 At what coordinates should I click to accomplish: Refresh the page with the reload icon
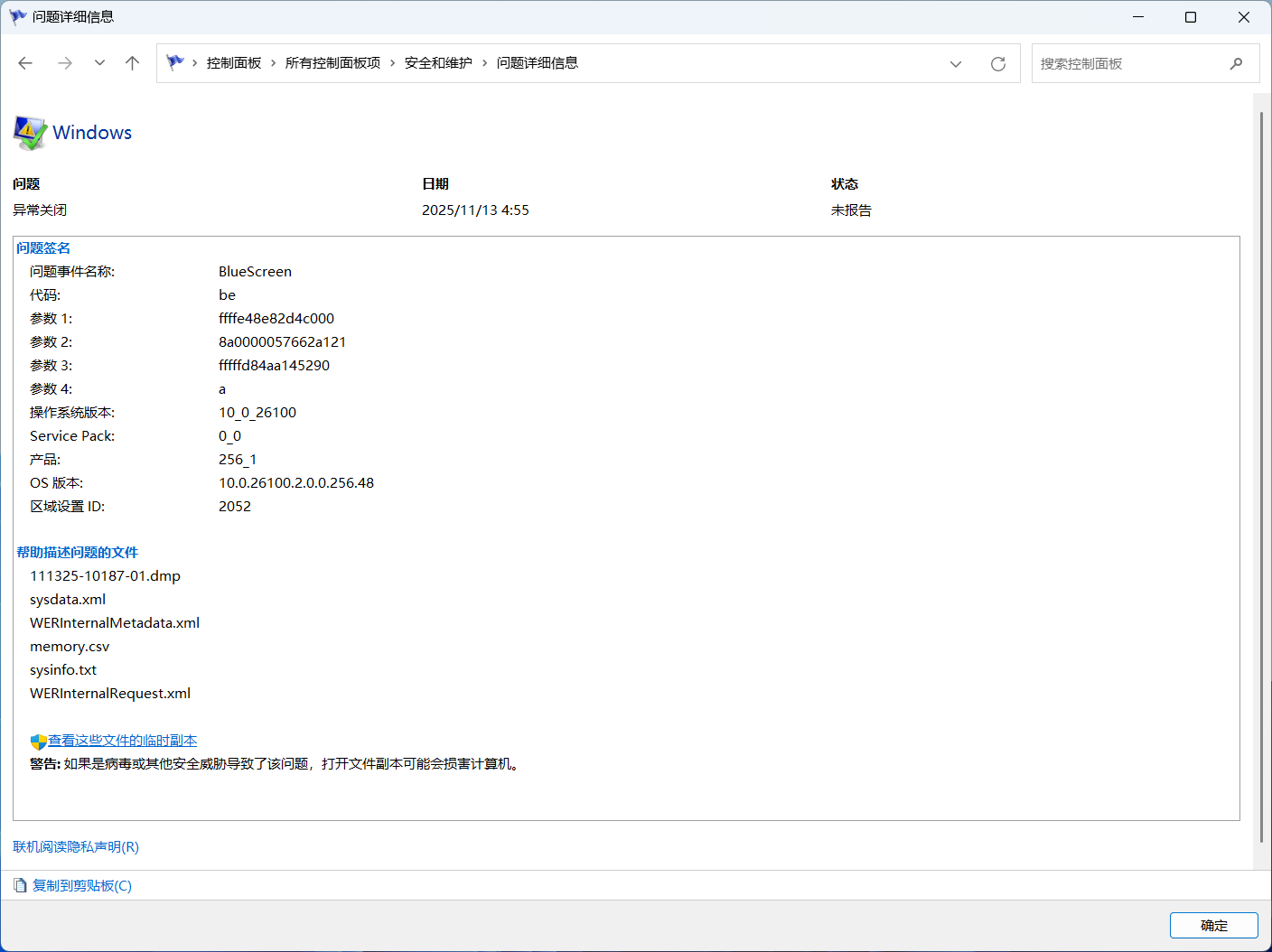[x=998, y=64]
